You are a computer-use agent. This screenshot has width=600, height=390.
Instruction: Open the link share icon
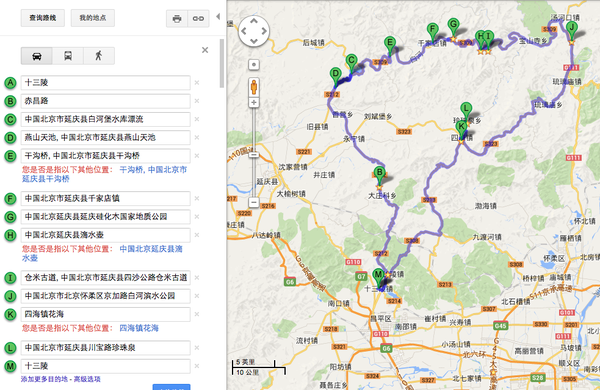198,18
